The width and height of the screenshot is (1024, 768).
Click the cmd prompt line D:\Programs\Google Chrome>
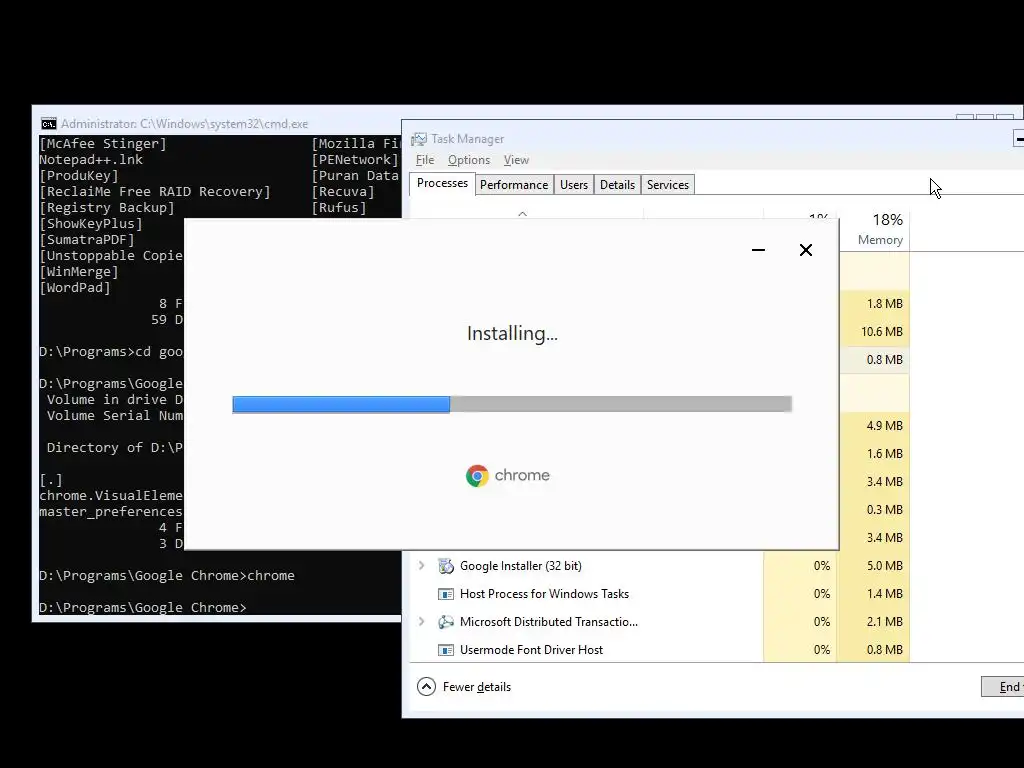(x=142, y=607)
